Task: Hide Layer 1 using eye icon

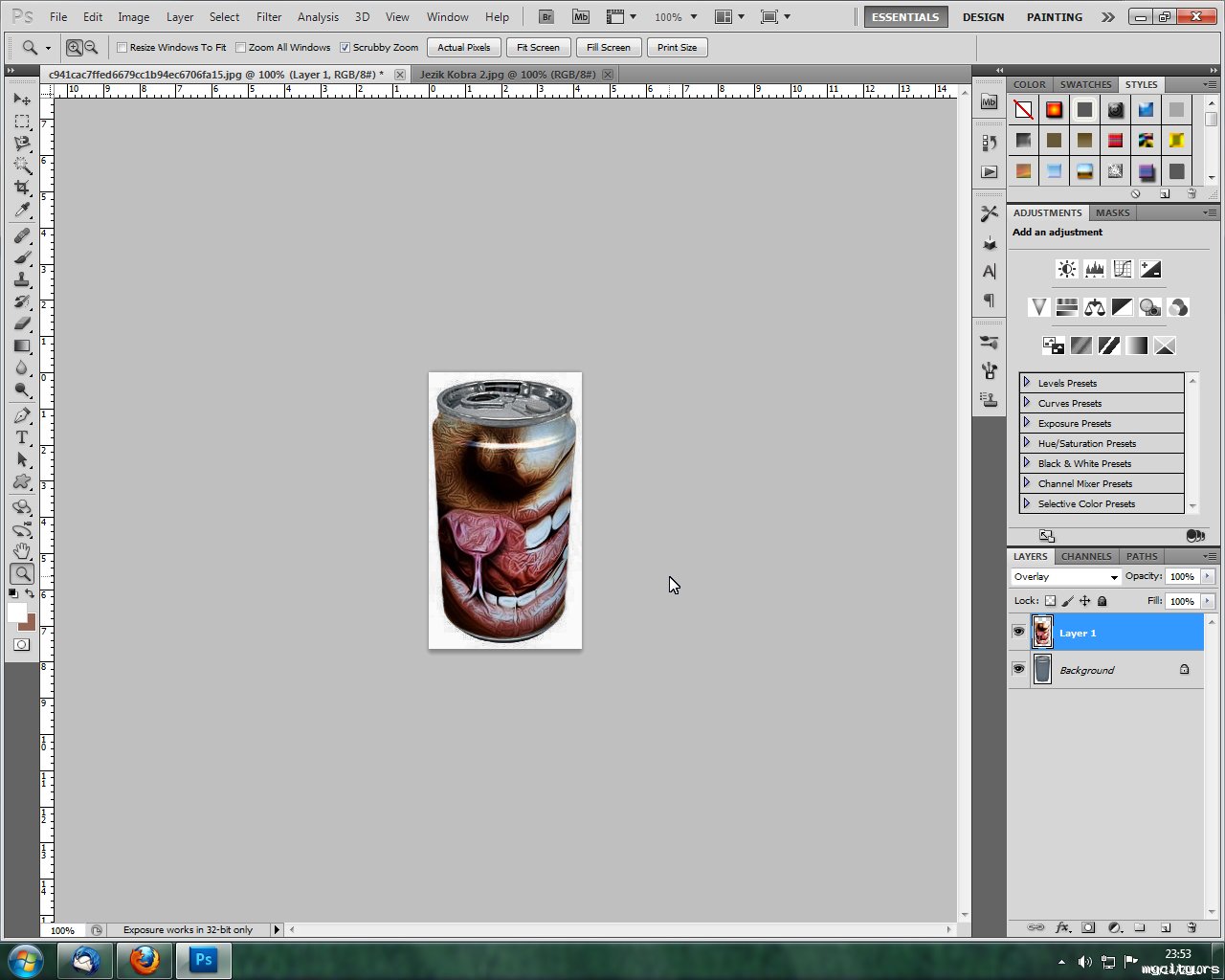Action: point(1018,633)
